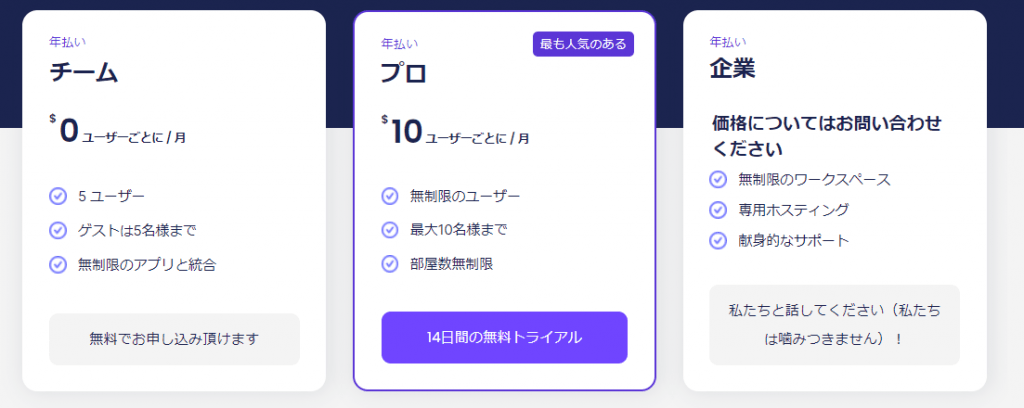1024x408 pixels.
Task: Click the checkmark icon next to 最大10名様まで
Action: 390,230
